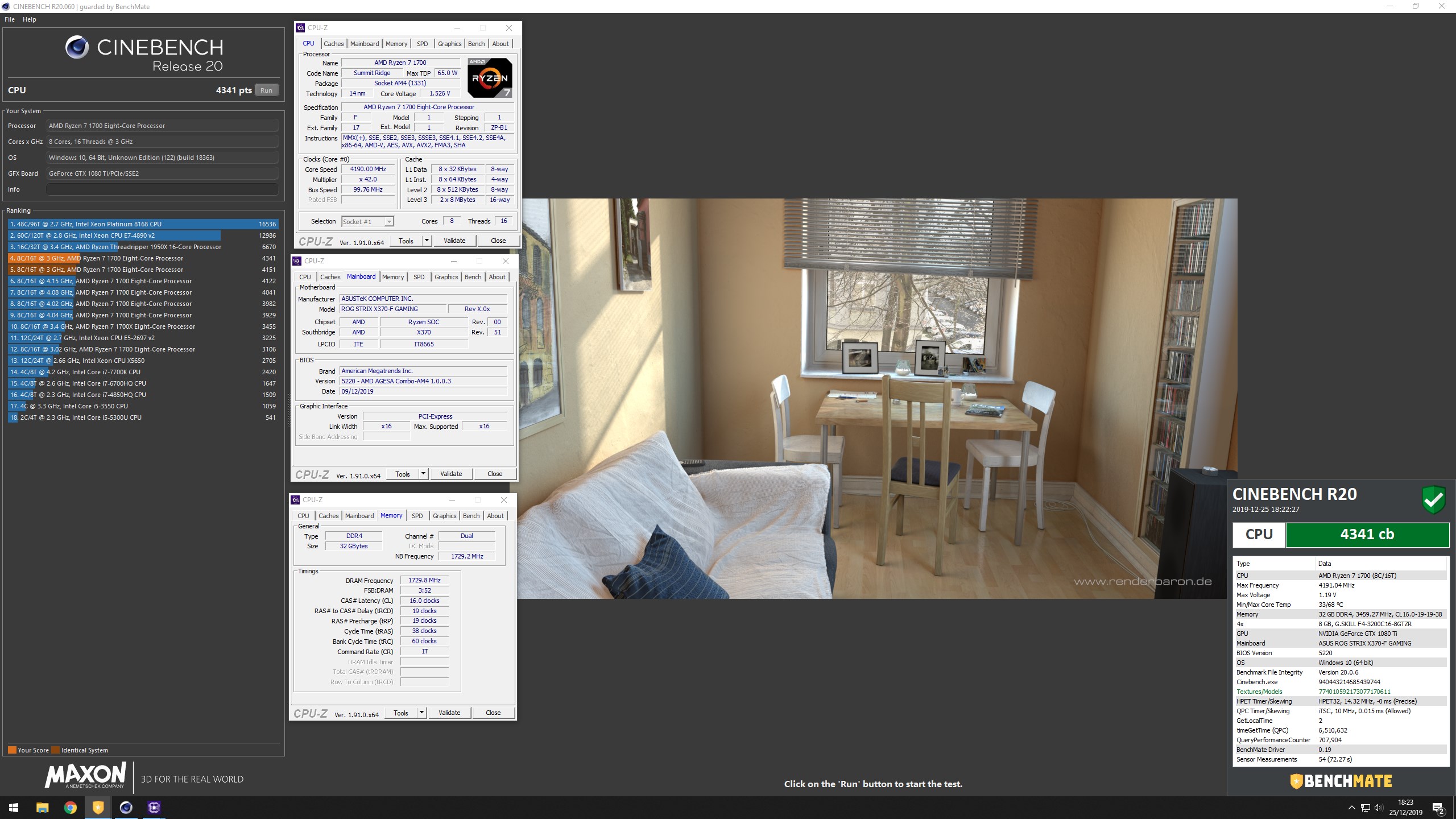Select Ryzen 7 1700X ranking row

click(x=143, y=326)
